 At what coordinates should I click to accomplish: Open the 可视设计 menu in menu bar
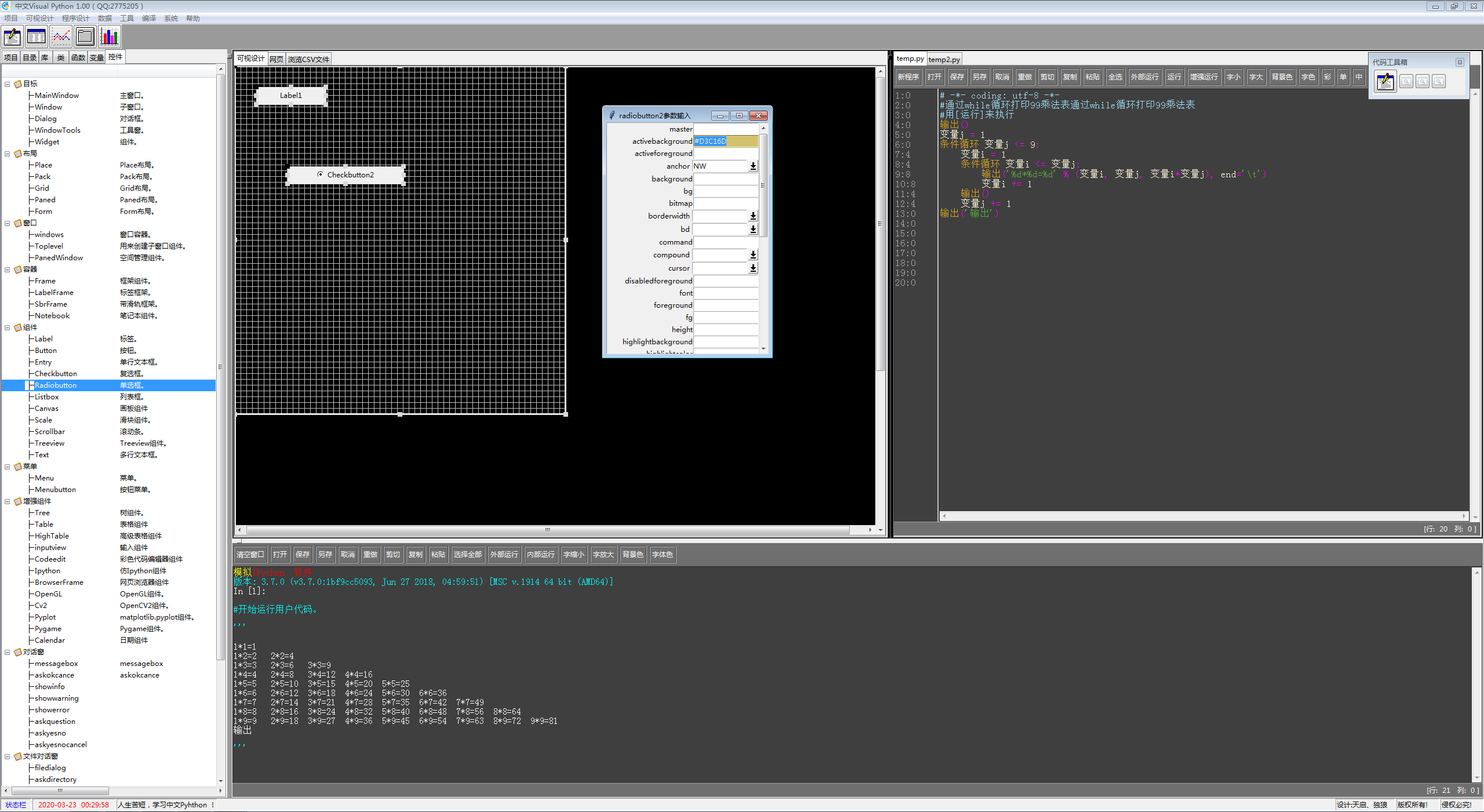point(39,19)
